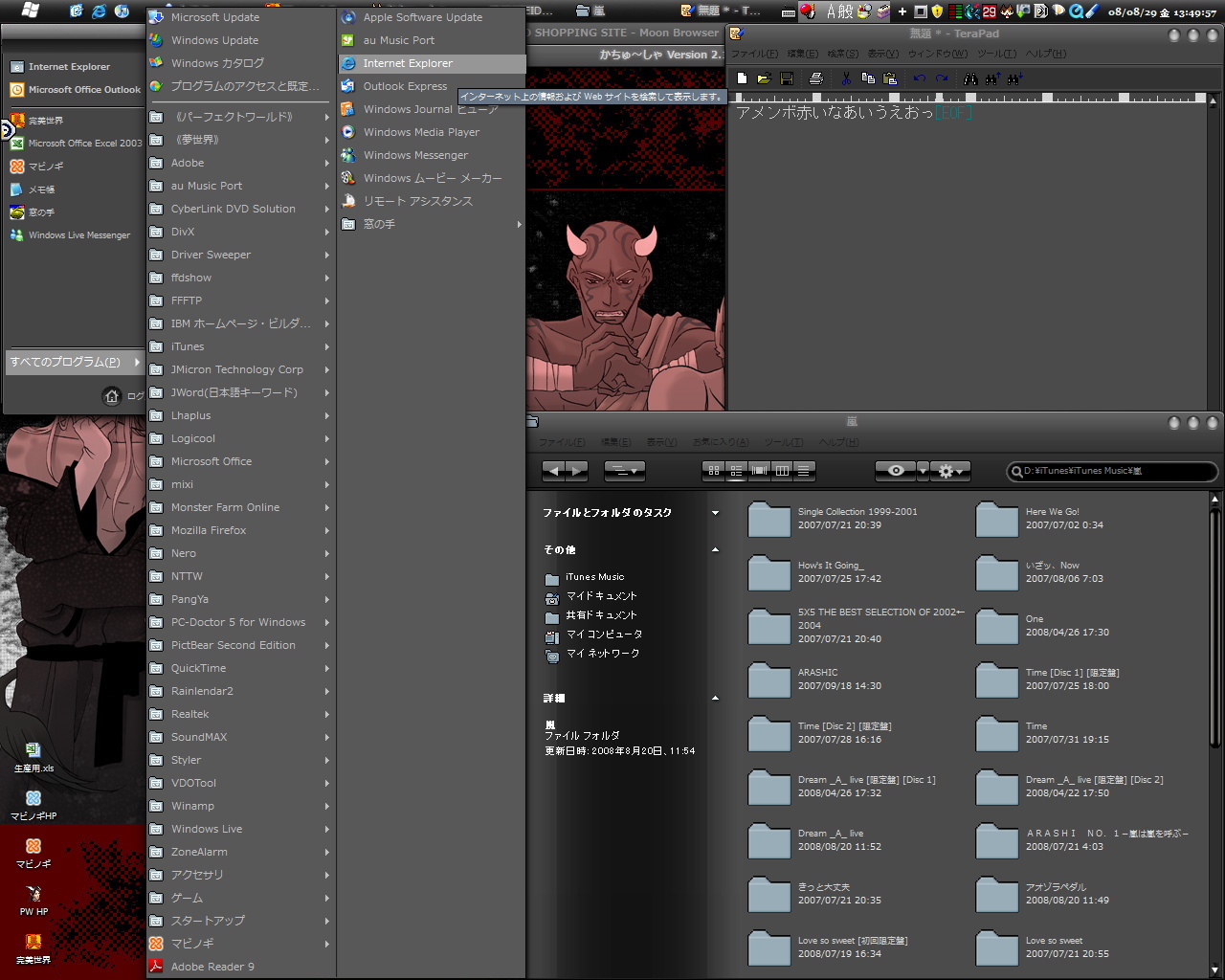This screenshot has height=980, width=1225.
Task: Open the Single Collection 1999-2001 folder
Action: coord(833,519)
